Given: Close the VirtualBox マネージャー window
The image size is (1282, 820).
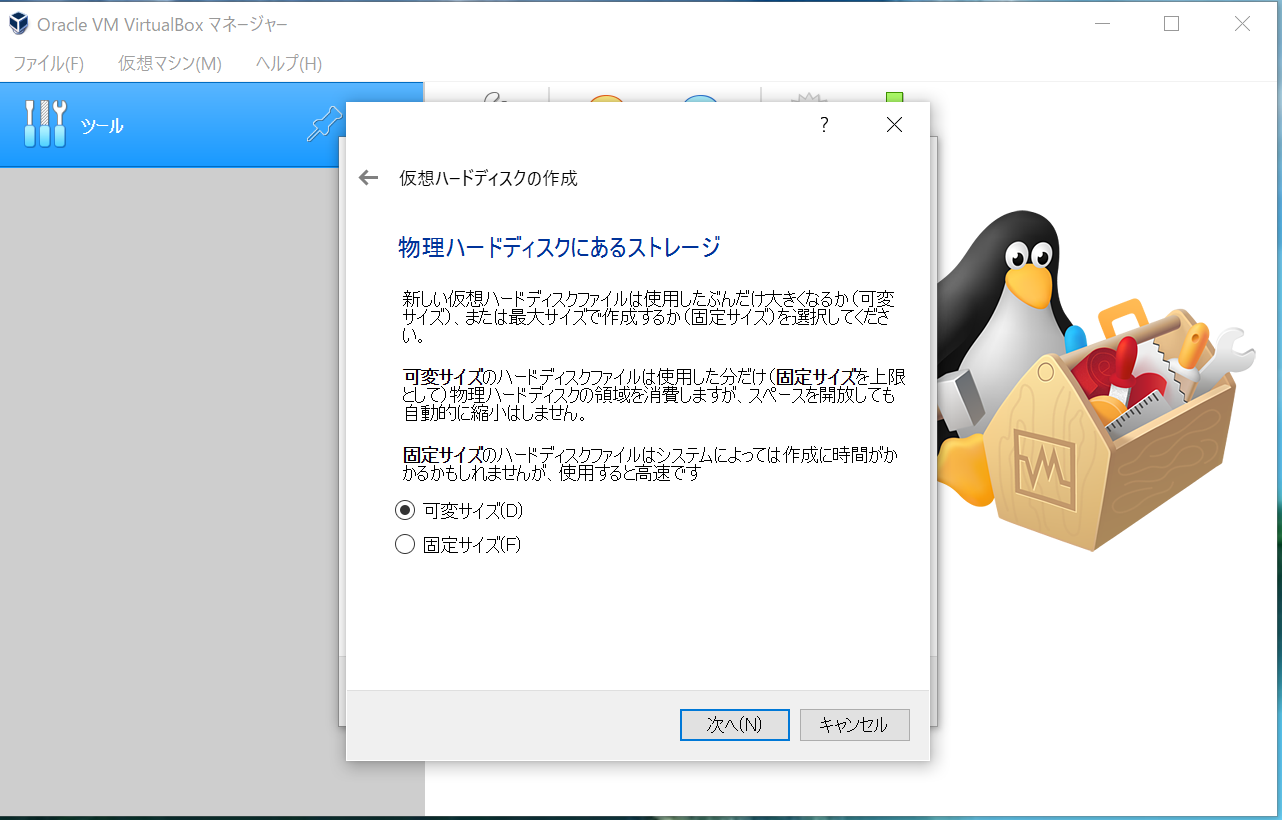Looking at the screenshot, I should [1242, 24].
